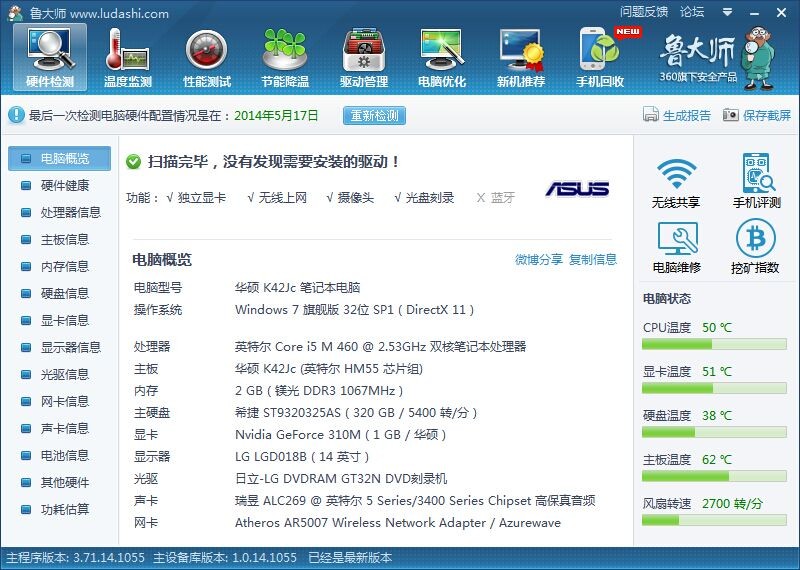Click the 摄像头 feature check
The width and height of the screenshot is (800, 570).
[350, 197]
